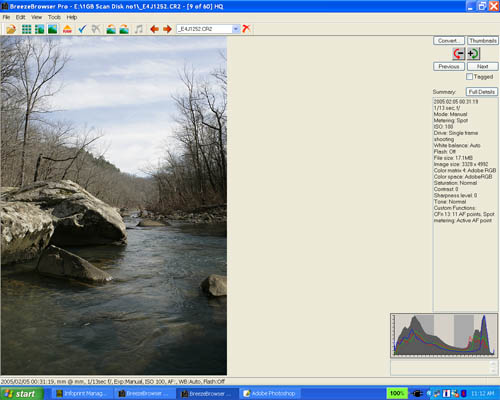Click the river landscape photo preview
This screenshot has height=400, width=500.
click(x=114, y=205)
